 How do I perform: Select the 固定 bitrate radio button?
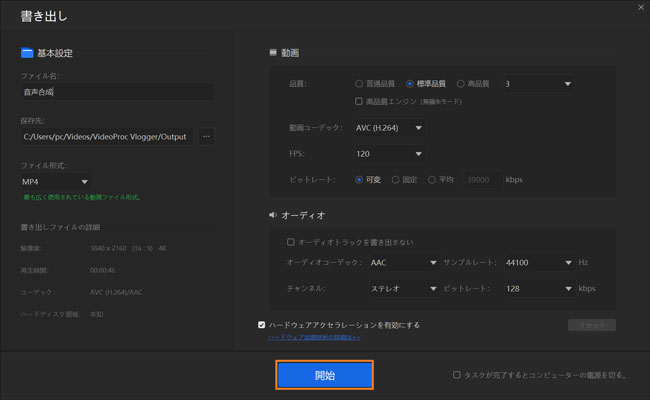click(x=395, y=179)
